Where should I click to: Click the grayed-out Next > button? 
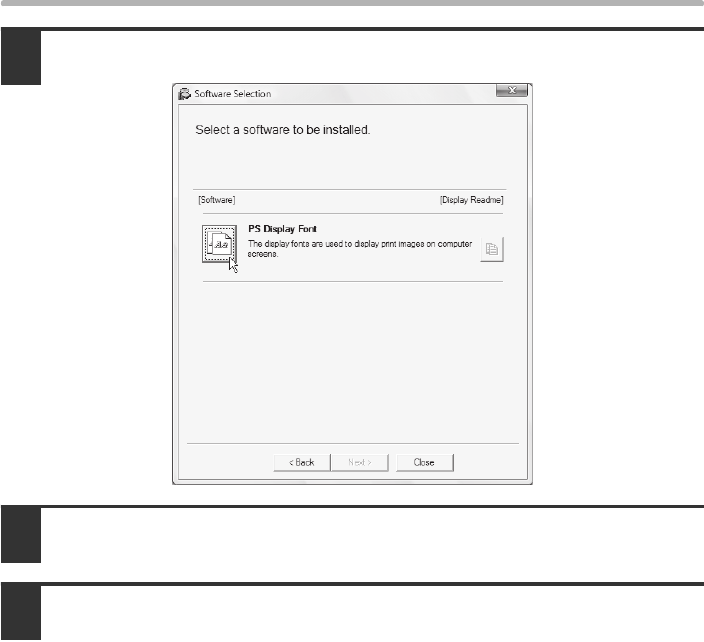click(358, 463)
